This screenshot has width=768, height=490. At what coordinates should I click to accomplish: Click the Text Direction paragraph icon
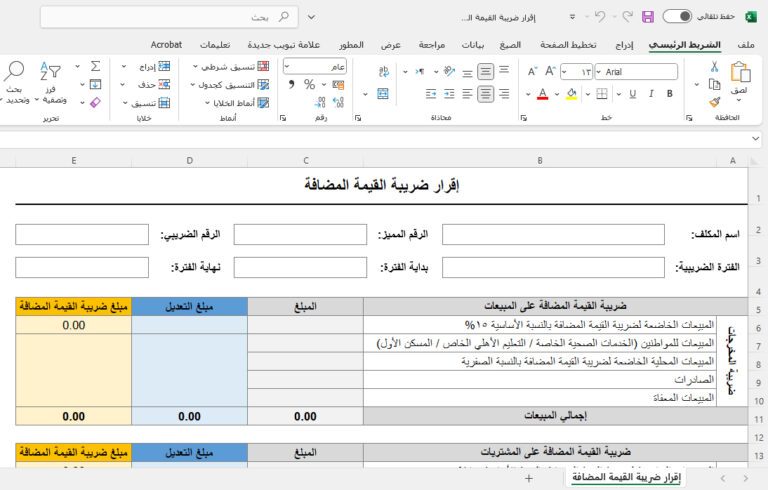(x=420, y=72)
